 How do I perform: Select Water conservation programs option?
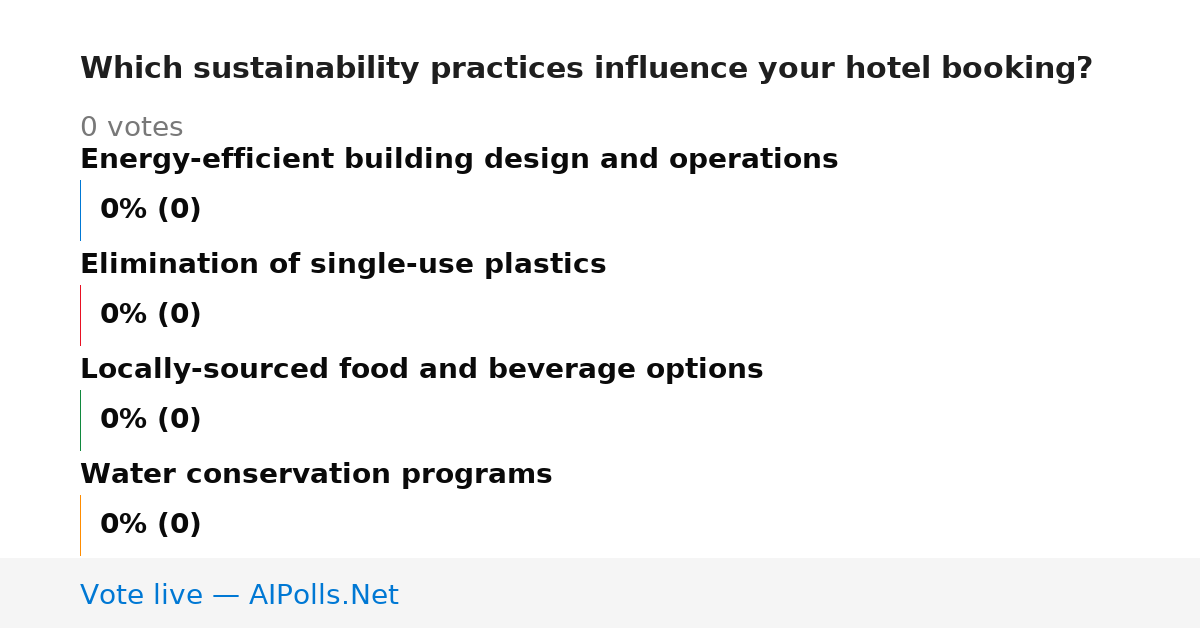click(x=316, y=475)
